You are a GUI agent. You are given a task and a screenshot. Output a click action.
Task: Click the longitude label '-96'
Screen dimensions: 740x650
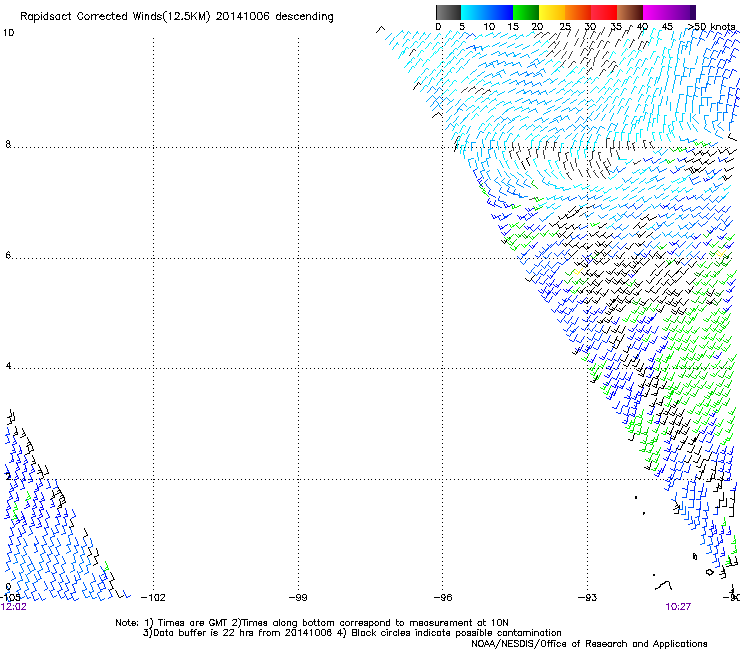click(x=443, y=598)
